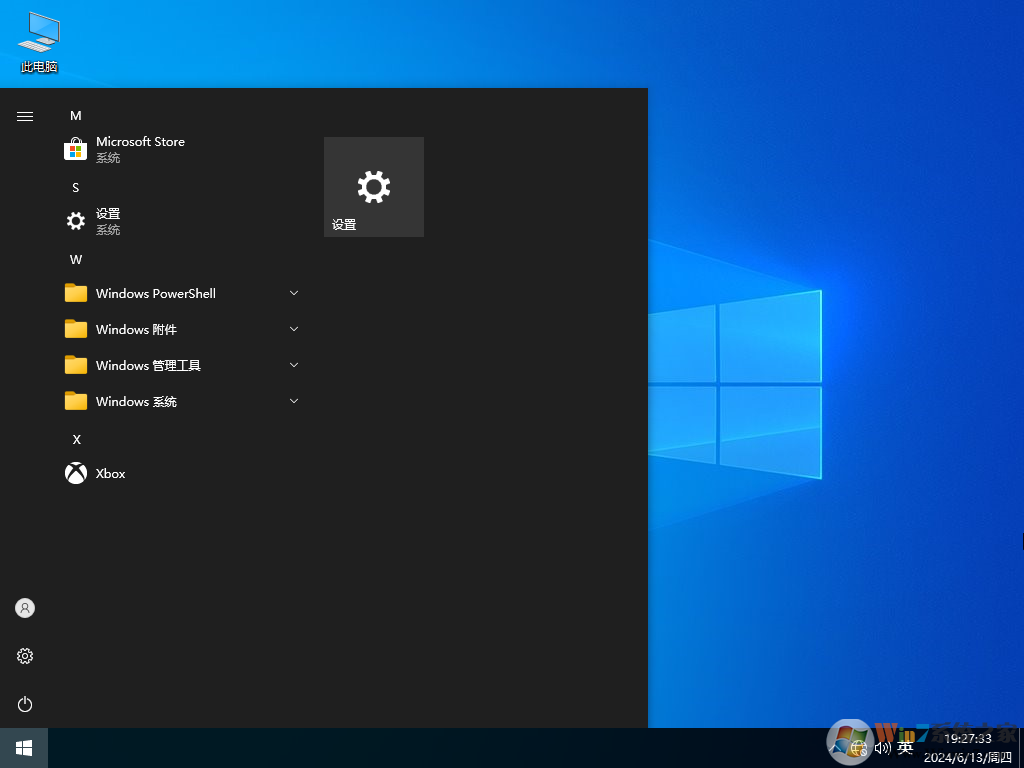Open Microsoft Store from the app list

click(140, 149)
